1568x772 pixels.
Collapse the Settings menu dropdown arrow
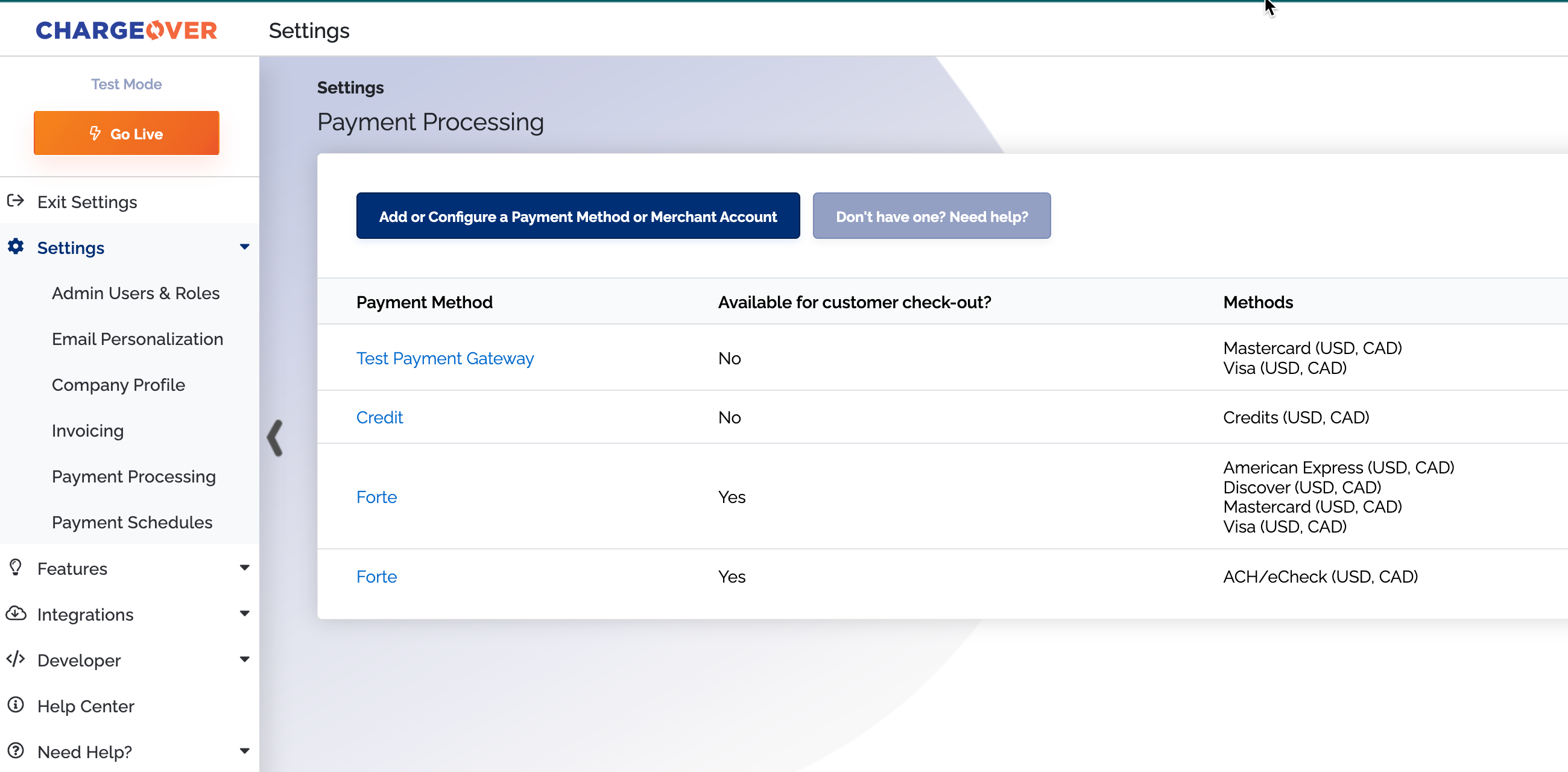click(x=245, y=247)
